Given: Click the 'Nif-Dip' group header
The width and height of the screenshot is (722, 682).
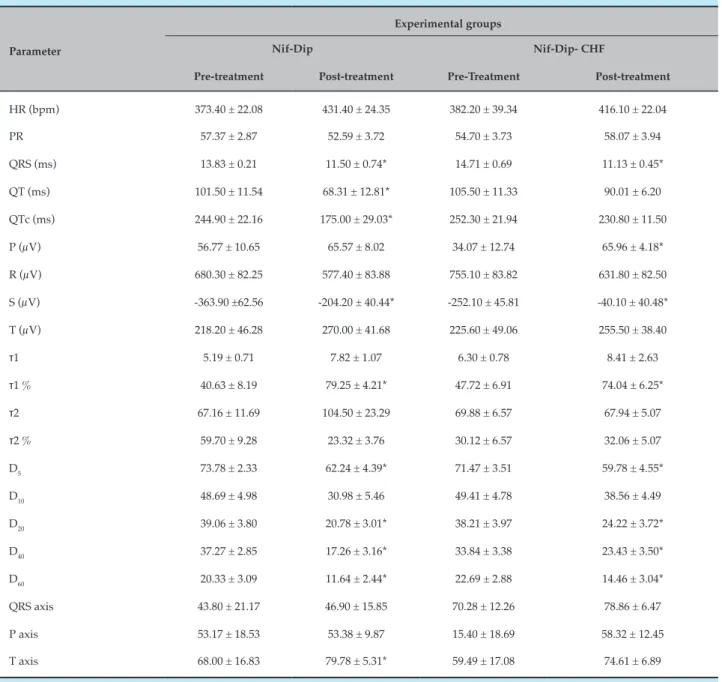Looking at the screenshot, I should pyautogui.click(x=292, y=49).
